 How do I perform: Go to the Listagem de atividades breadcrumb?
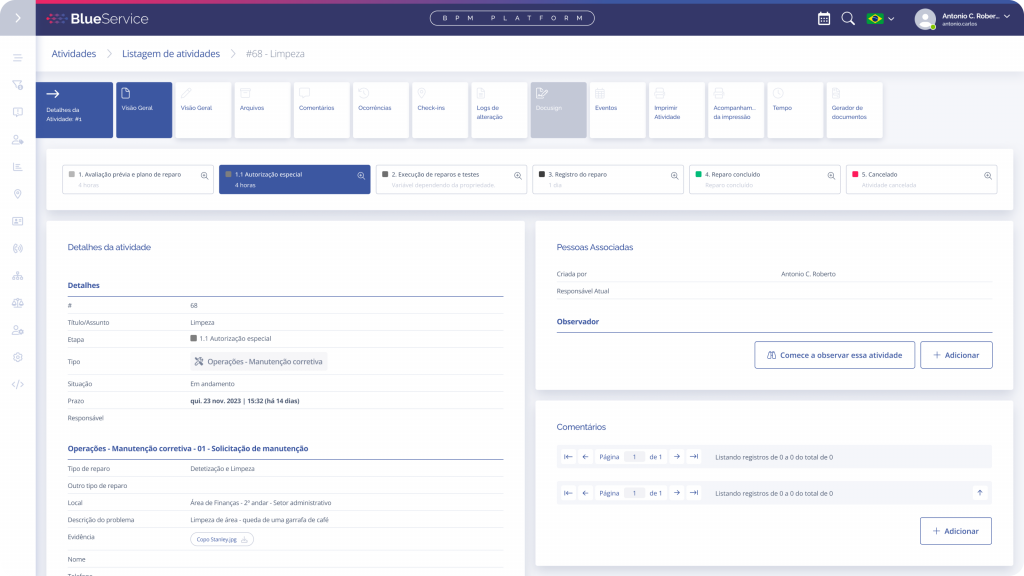click(x=171, y=54)
